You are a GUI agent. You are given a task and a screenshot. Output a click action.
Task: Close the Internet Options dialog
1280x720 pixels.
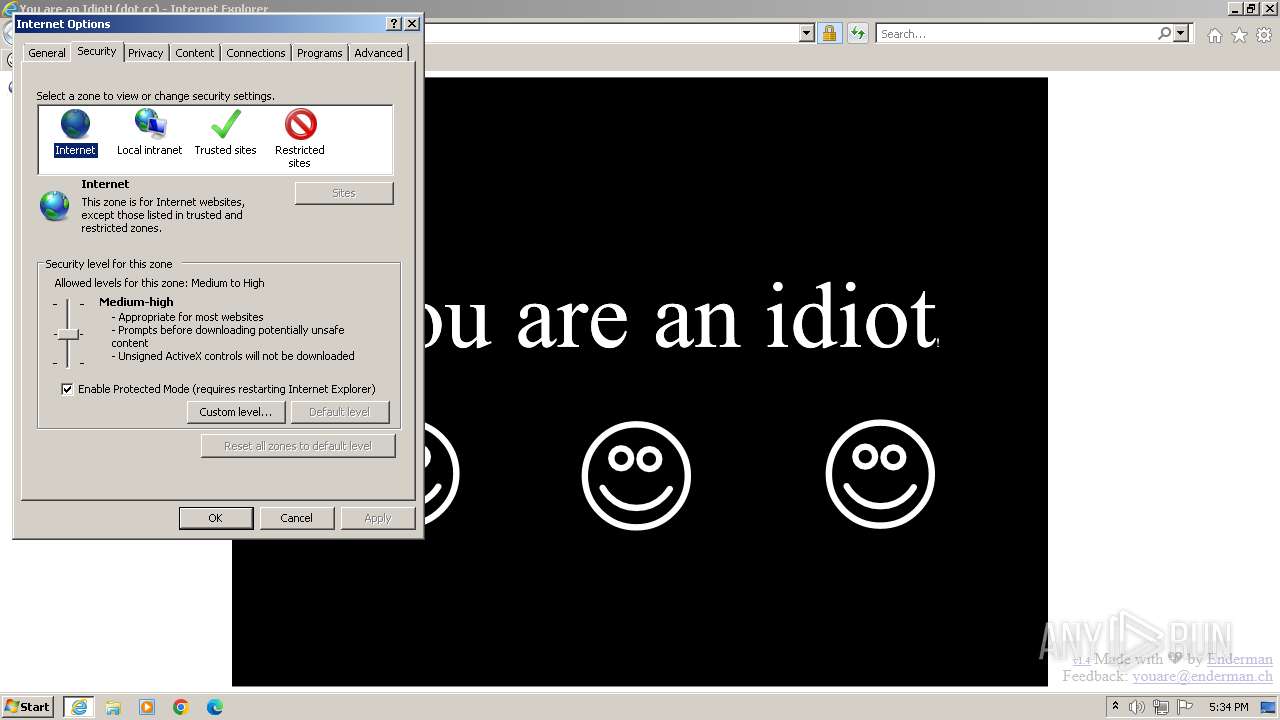pyautogui.click(x=411, y=24)
